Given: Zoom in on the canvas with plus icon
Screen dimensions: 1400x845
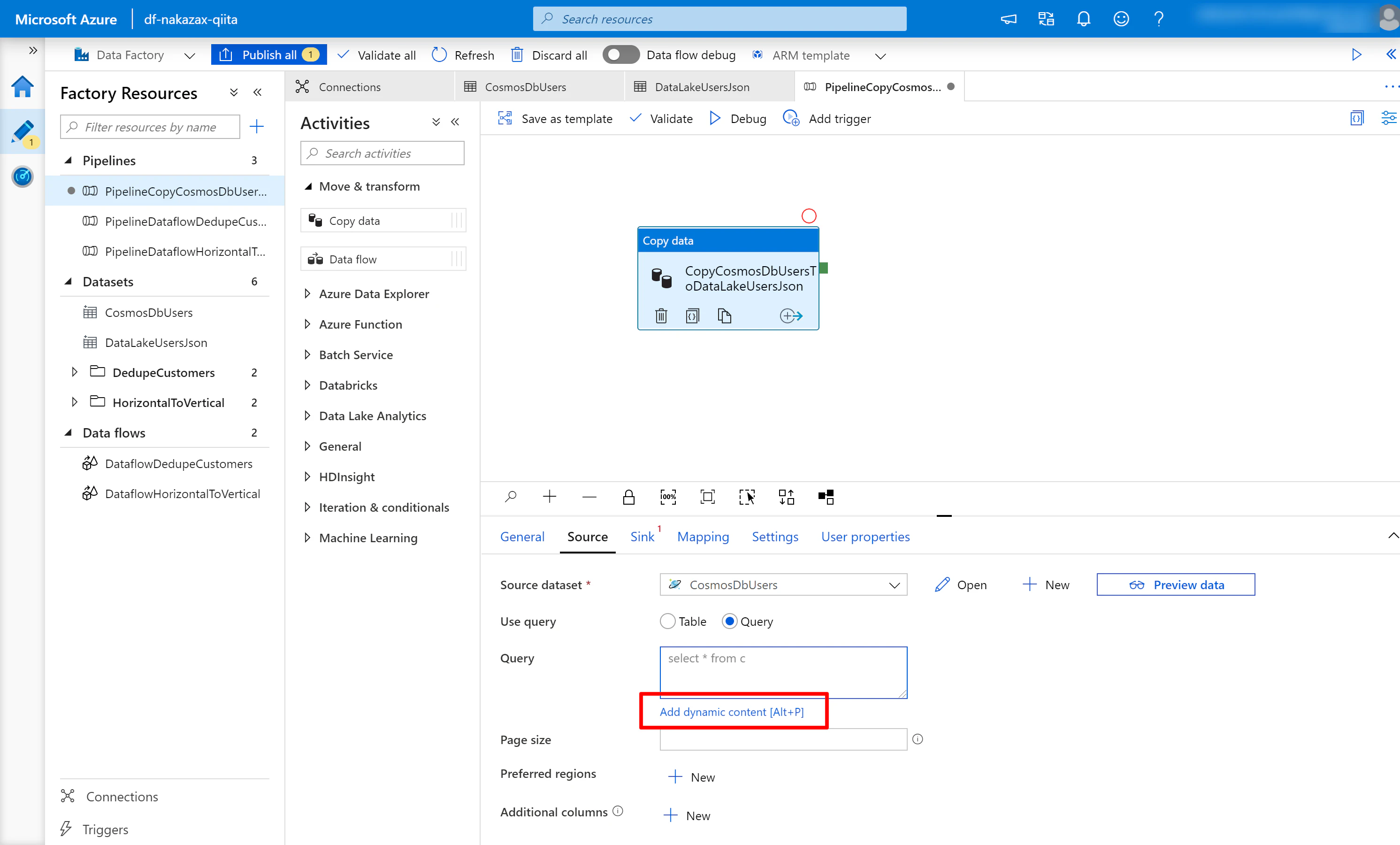Looking at the screenshot, I should click(x=550, y=497).
